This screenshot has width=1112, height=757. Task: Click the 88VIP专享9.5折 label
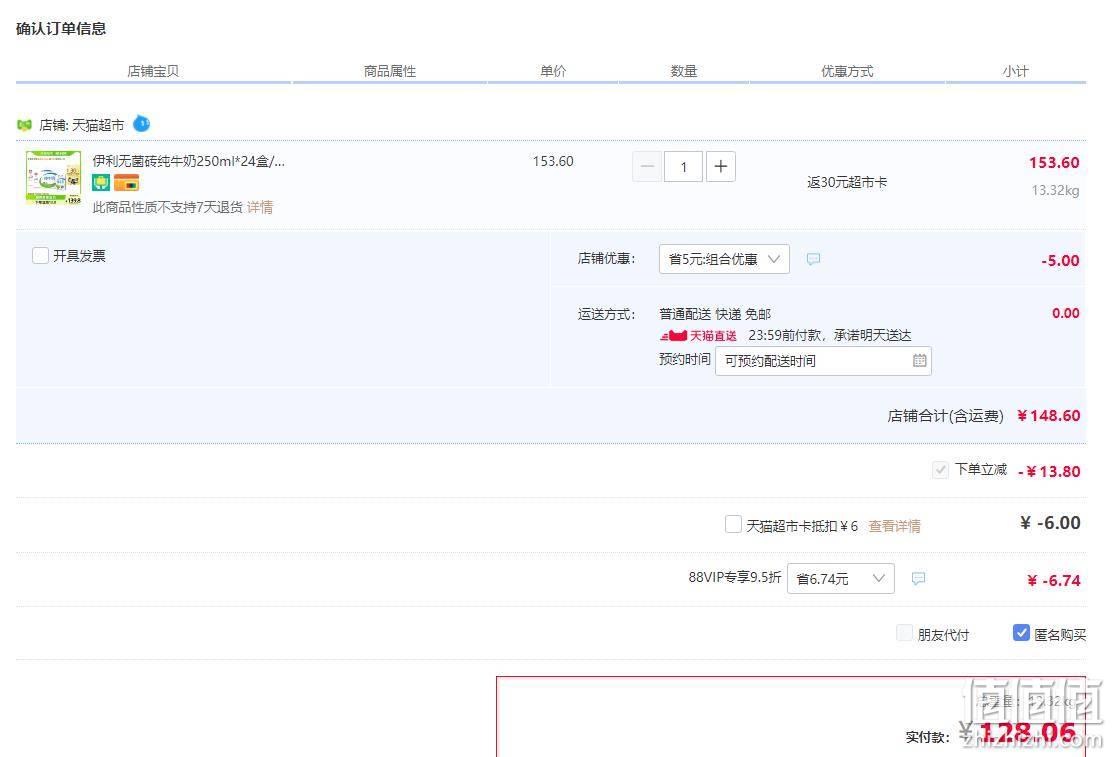(735, 578)
